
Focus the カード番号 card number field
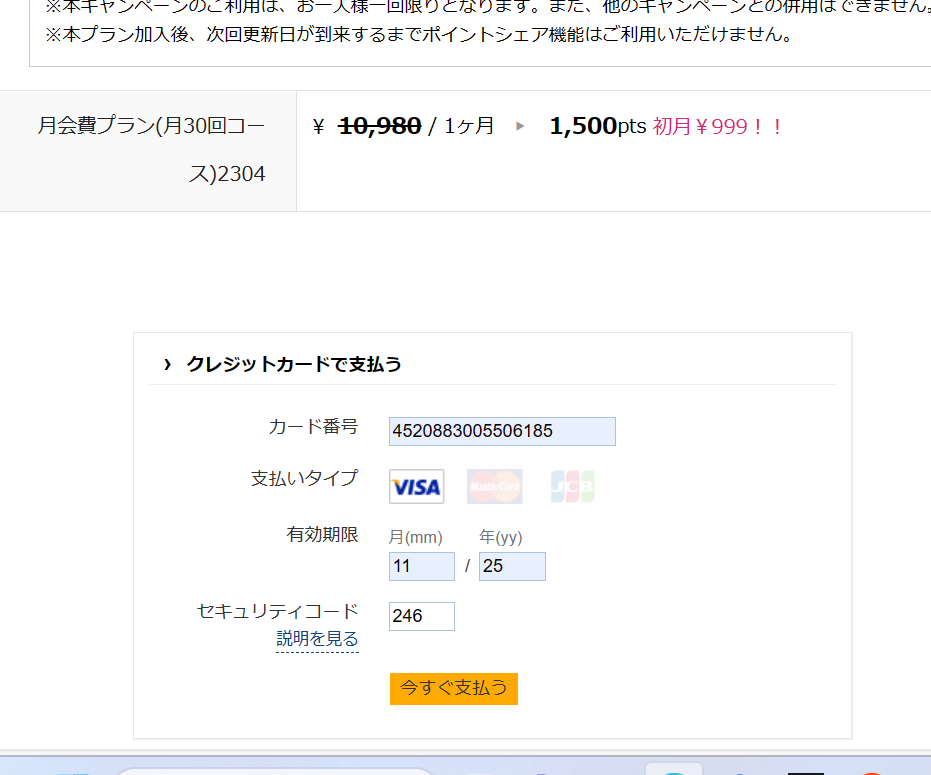coord(502,431)
